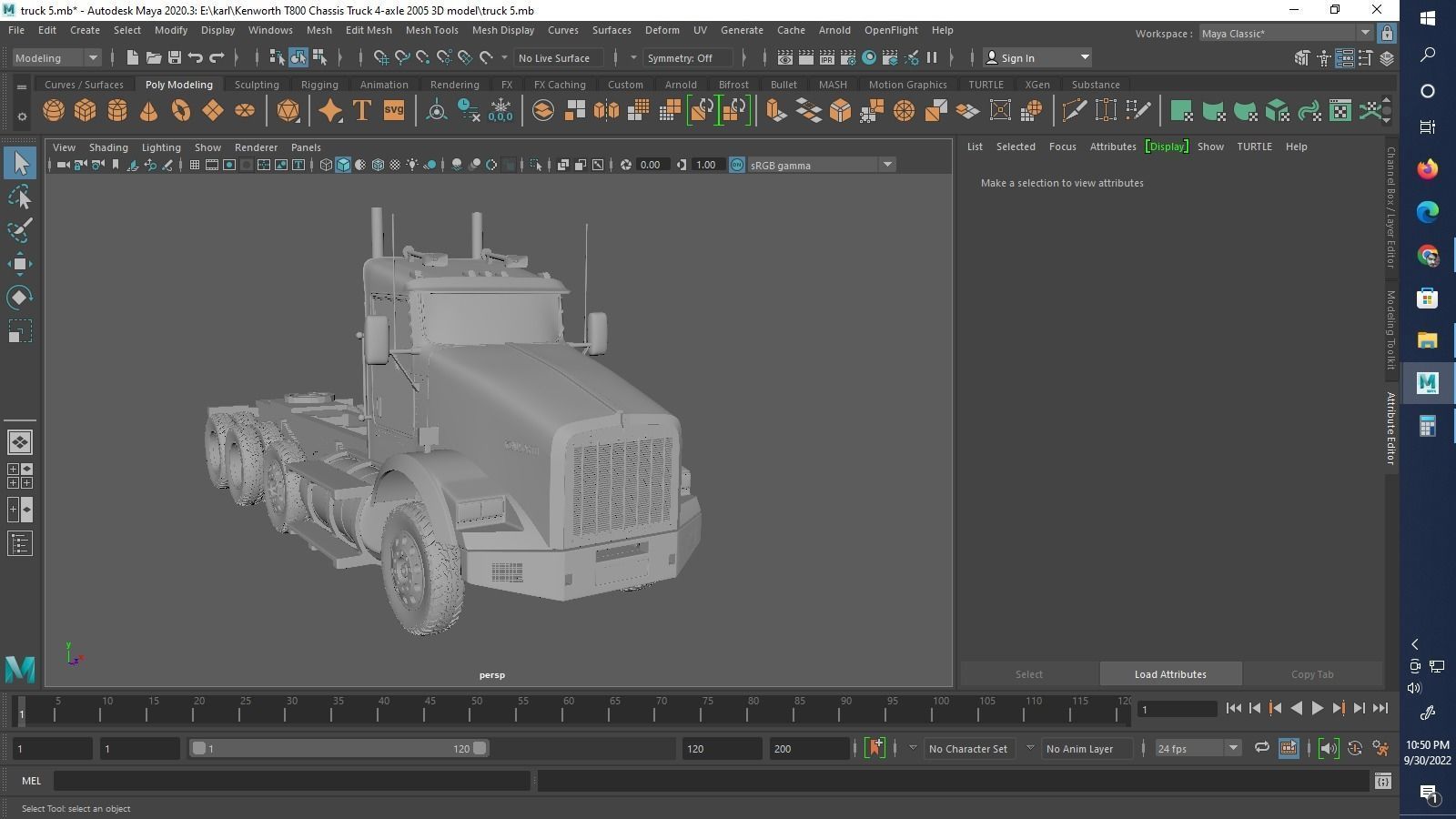
Task: Create polygon Type text with the T icon
Action: click(361, 111)
